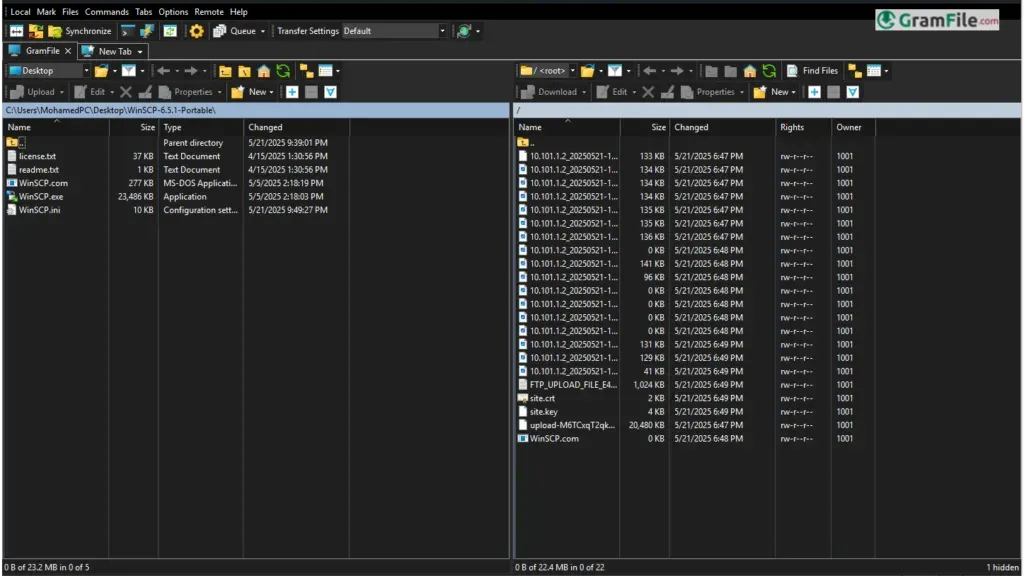This screenshot has width=1024, height=576.
Task: Go back in local panel history
Action: [163, 71]
